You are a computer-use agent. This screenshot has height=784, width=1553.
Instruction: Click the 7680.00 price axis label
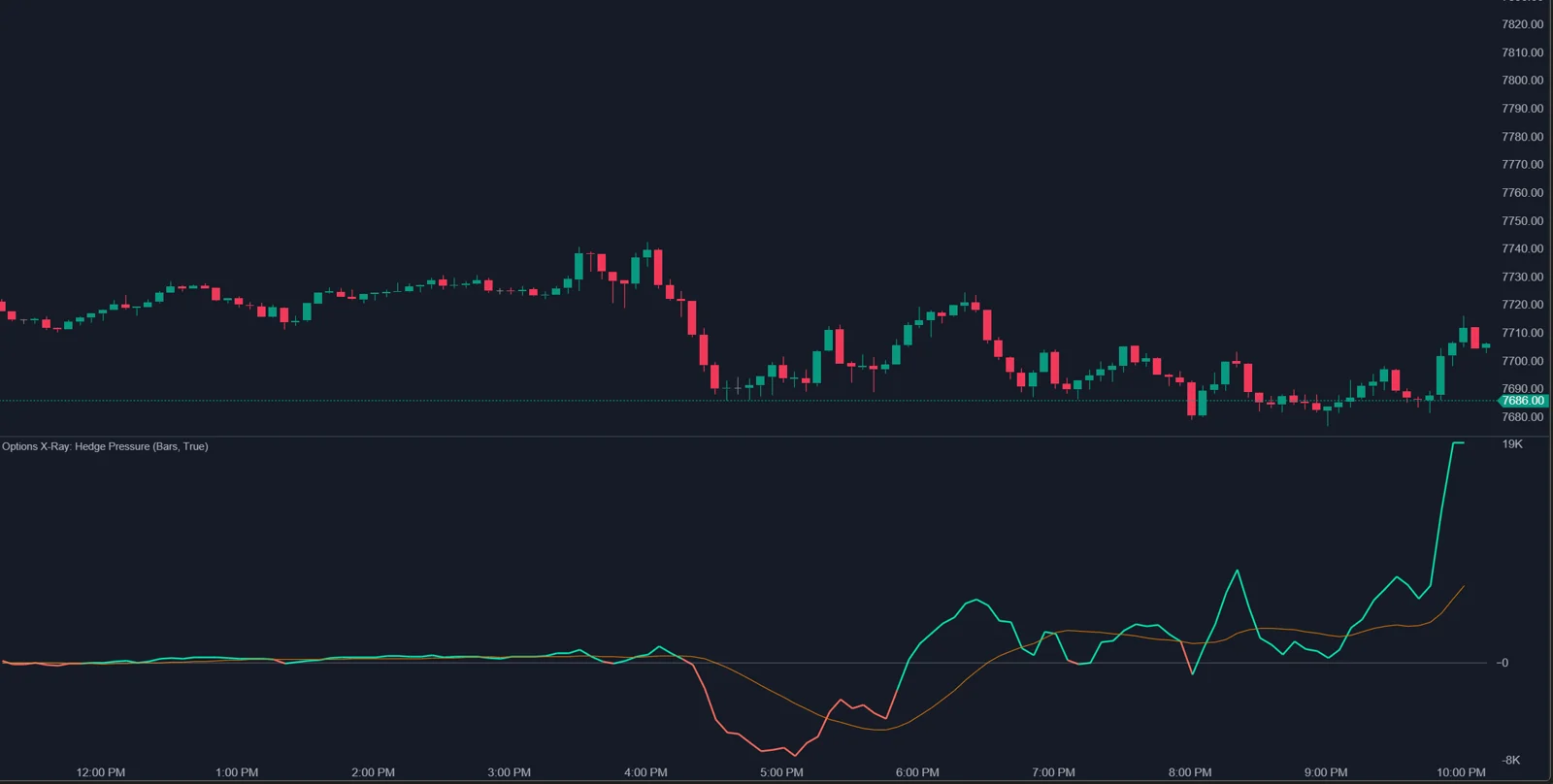pyautogui.click(x=1522, y=417)
